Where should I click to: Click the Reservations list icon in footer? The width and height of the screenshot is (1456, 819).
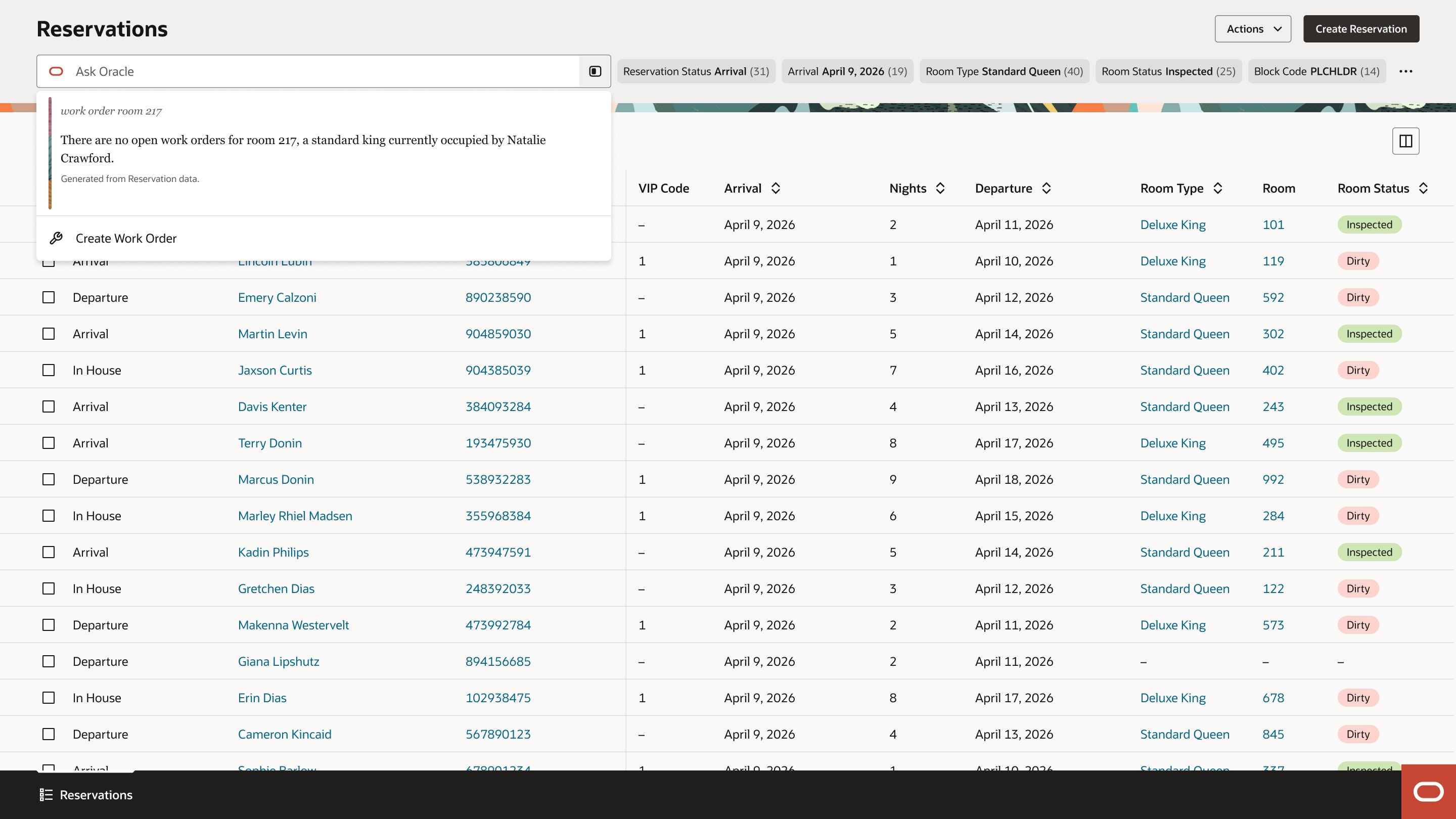click(46, 795)
